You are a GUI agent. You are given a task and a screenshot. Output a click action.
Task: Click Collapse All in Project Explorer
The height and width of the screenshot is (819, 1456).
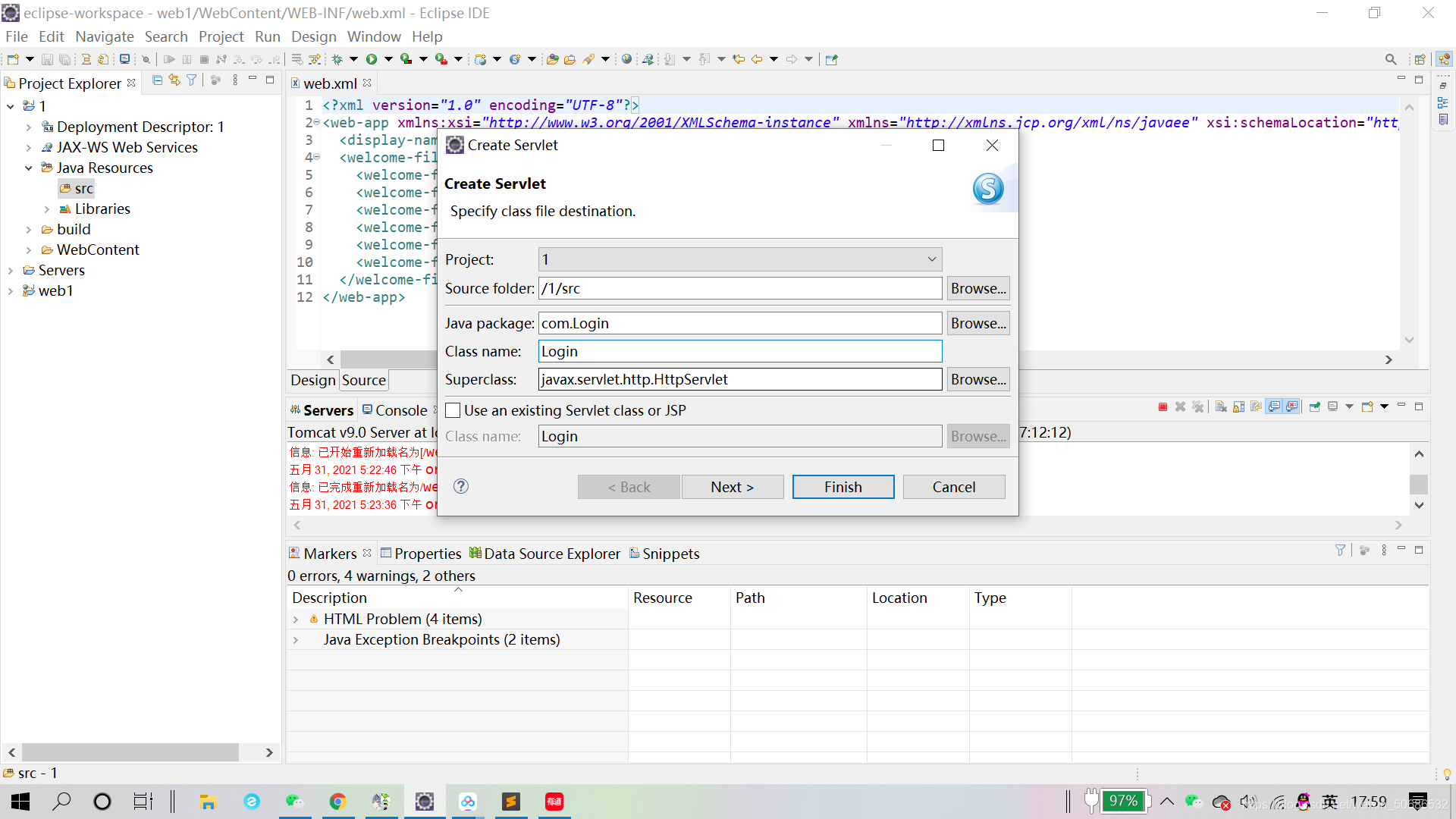(x=157, y=80)
